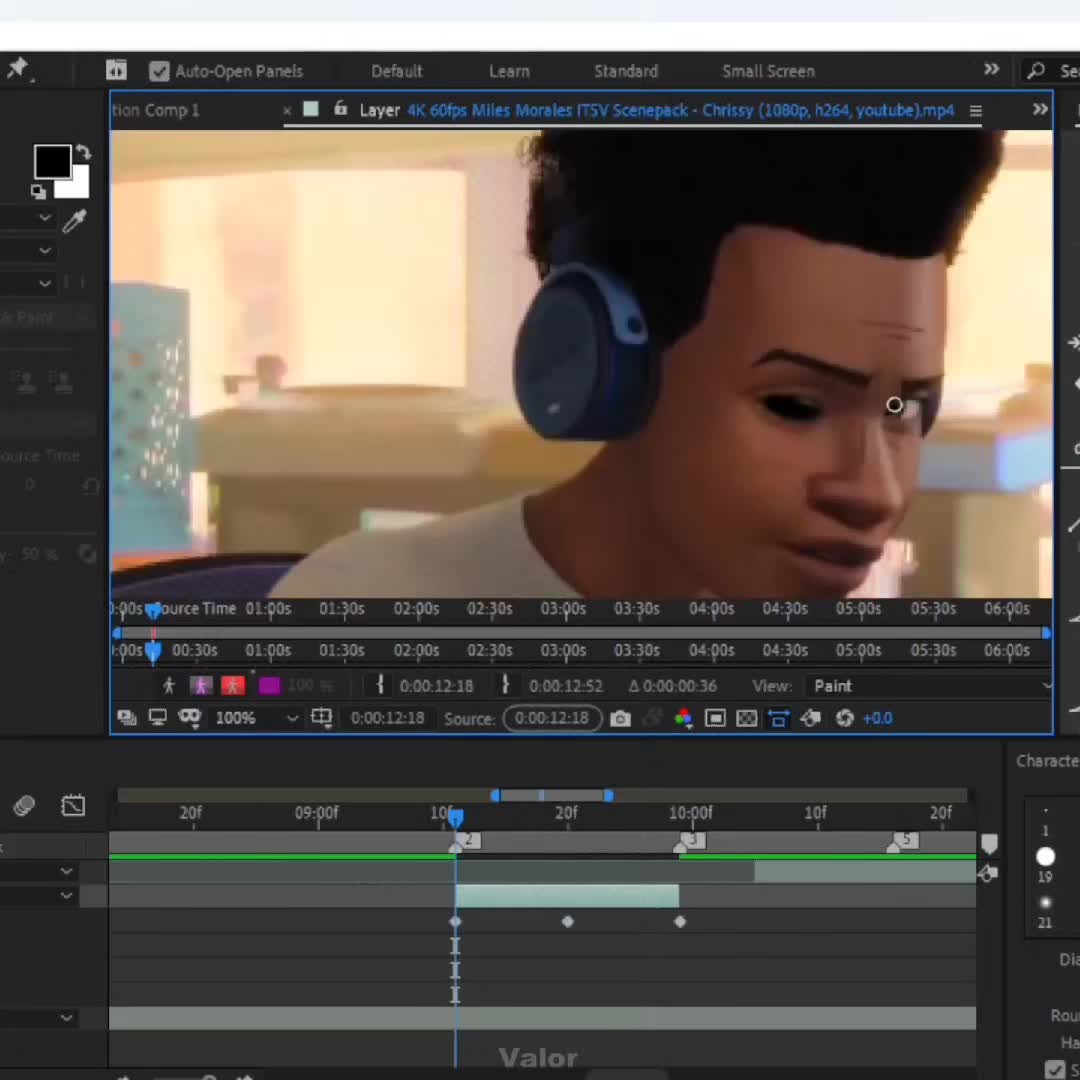
Task: Switch to the Default workspace
Action: (397, 71)
